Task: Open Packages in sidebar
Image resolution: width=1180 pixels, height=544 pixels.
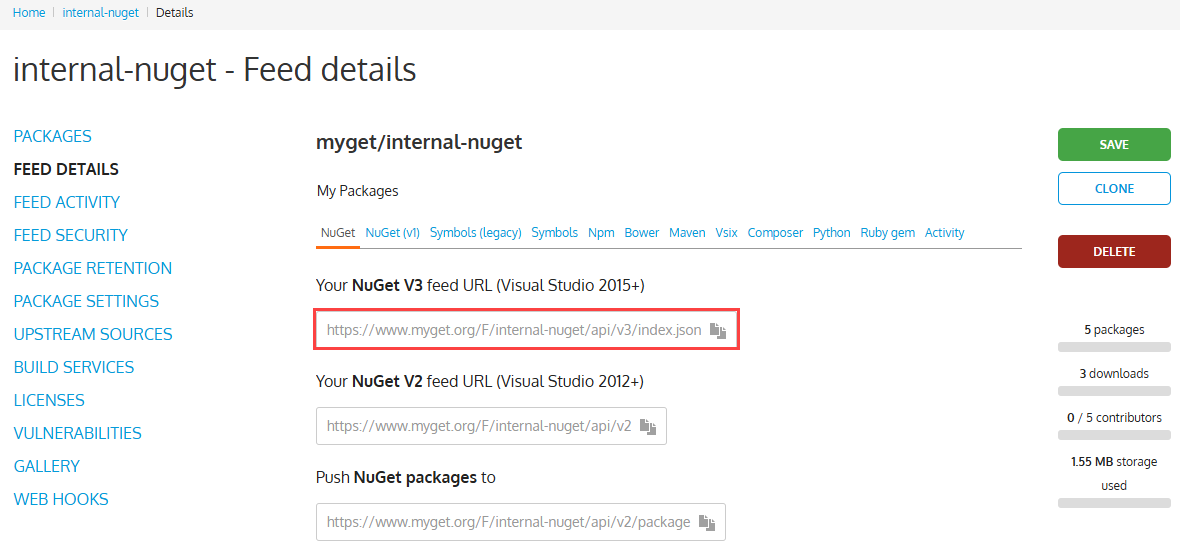Action: pyautogui.click(x=53, y=136)
